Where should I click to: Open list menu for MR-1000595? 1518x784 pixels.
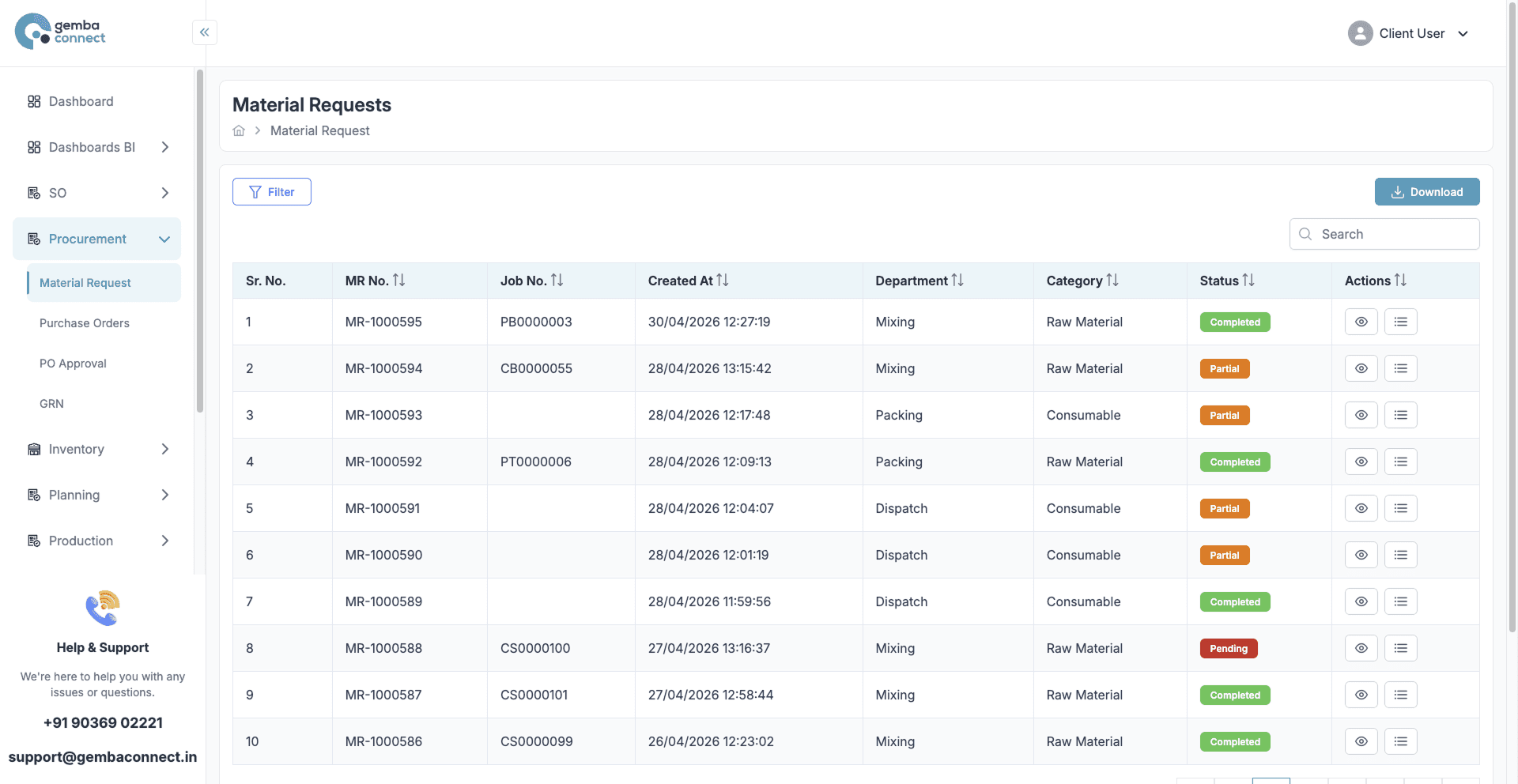[1400, 322]
